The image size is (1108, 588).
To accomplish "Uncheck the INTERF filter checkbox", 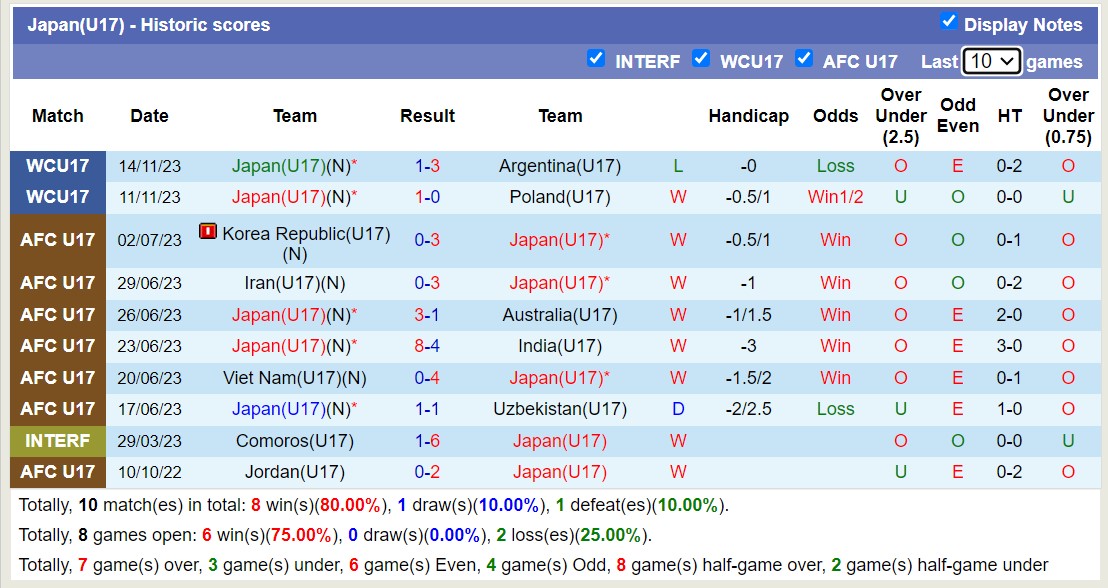I will click(596, 59).
